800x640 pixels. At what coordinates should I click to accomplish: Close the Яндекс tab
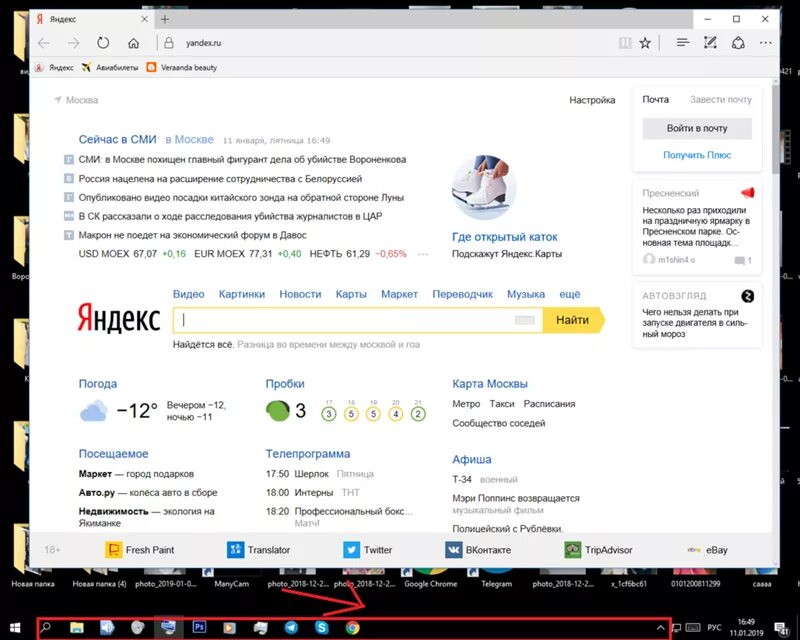click(144, 19)
